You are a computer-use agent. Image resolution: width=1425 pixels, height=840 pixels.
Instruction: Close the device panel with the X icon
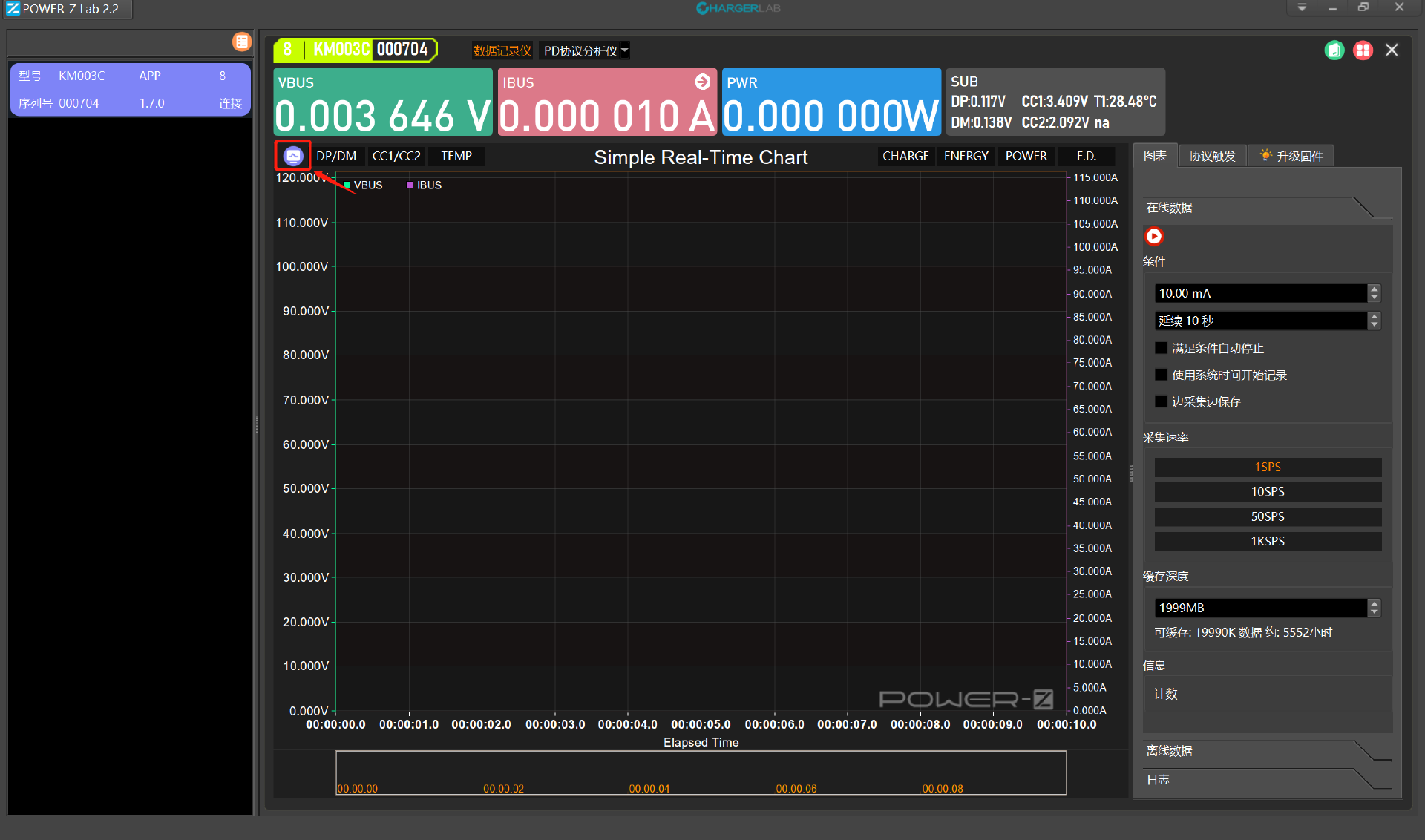pyautogui.click(x=1392, y=50)
